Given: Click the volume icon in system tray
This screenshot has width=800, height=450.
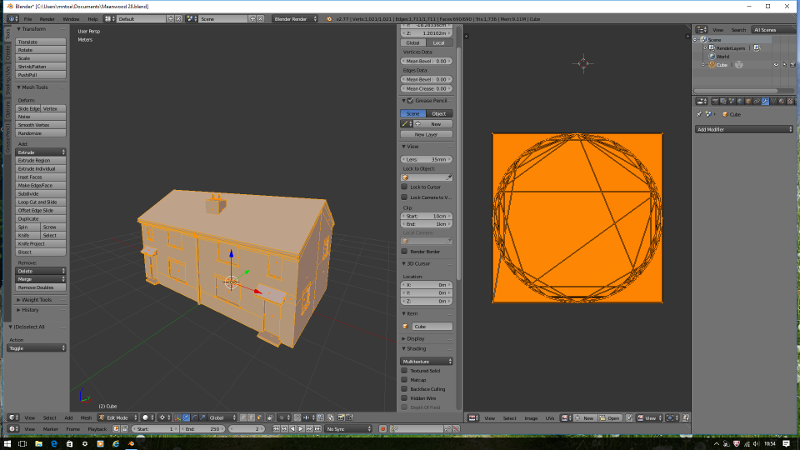Looking at the screenshot, I should [x=756, y=444].
